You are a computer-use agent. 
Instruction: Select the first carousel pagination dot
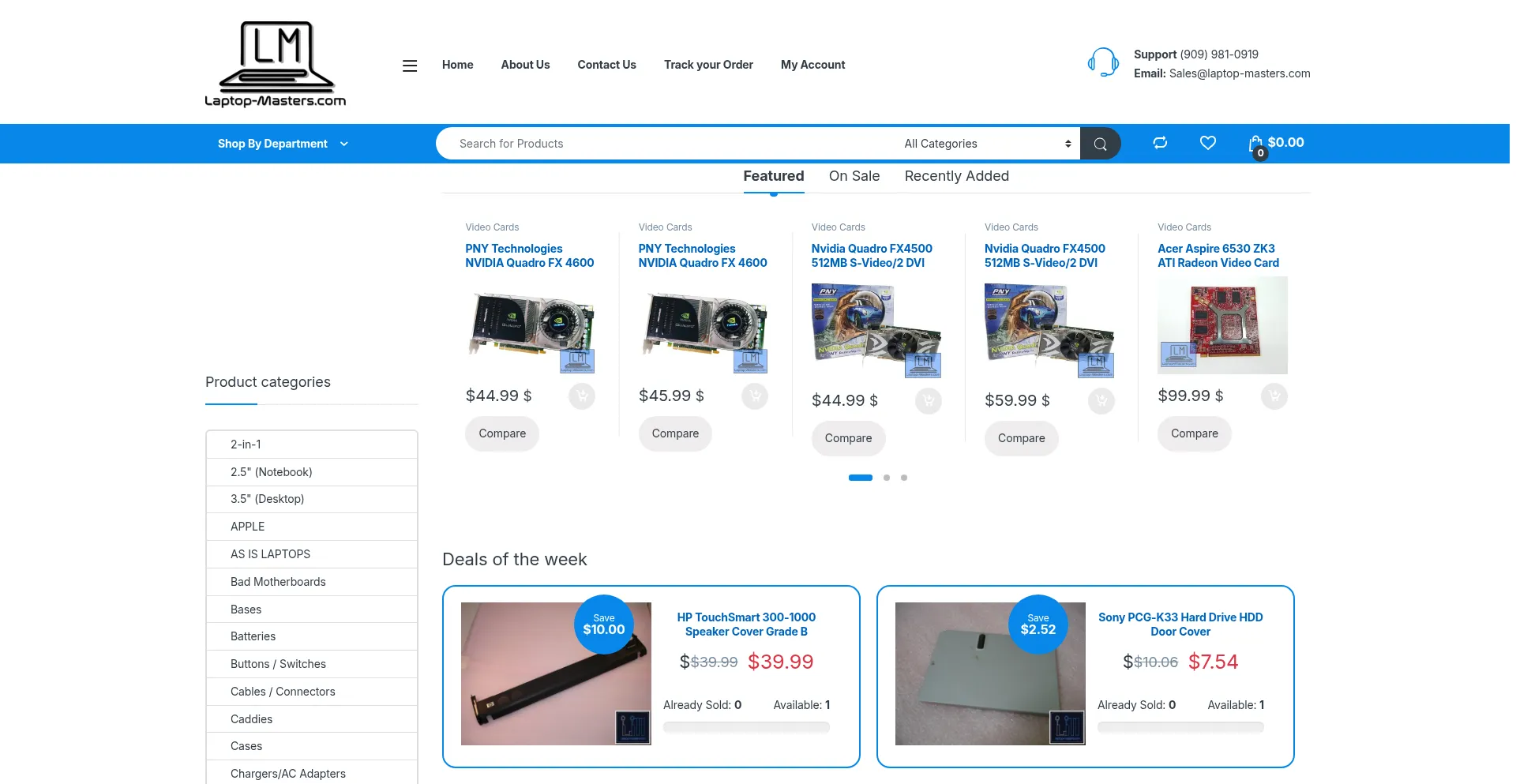tap(860, 478)
